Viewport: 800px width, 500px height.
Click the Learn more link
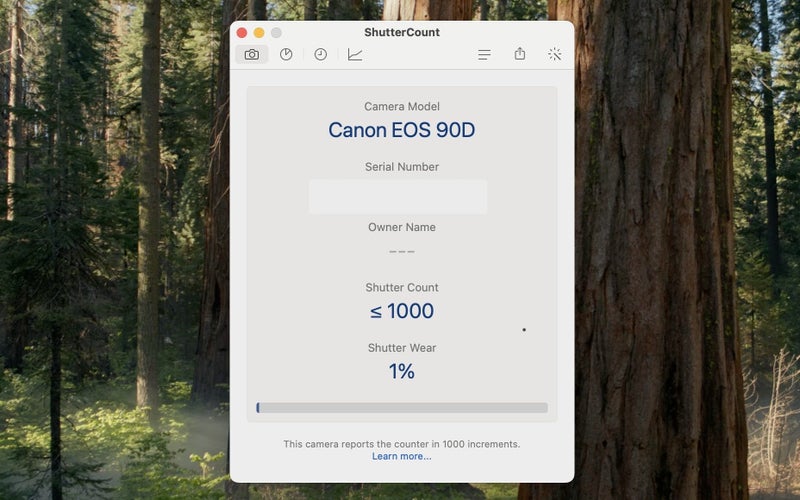[x=402, y=456]
